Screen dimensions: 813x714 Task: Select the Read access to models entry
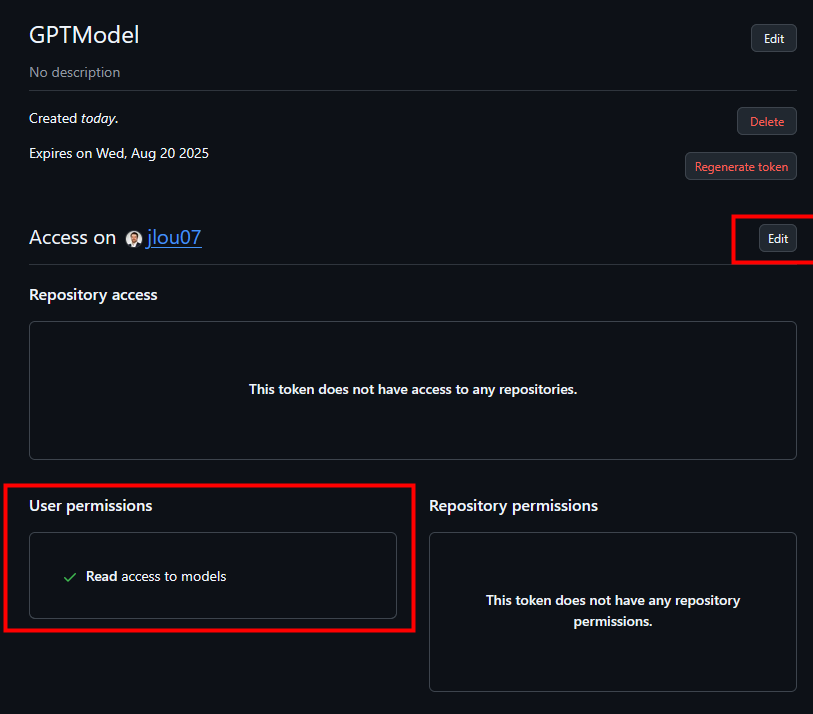pos(156,576)
